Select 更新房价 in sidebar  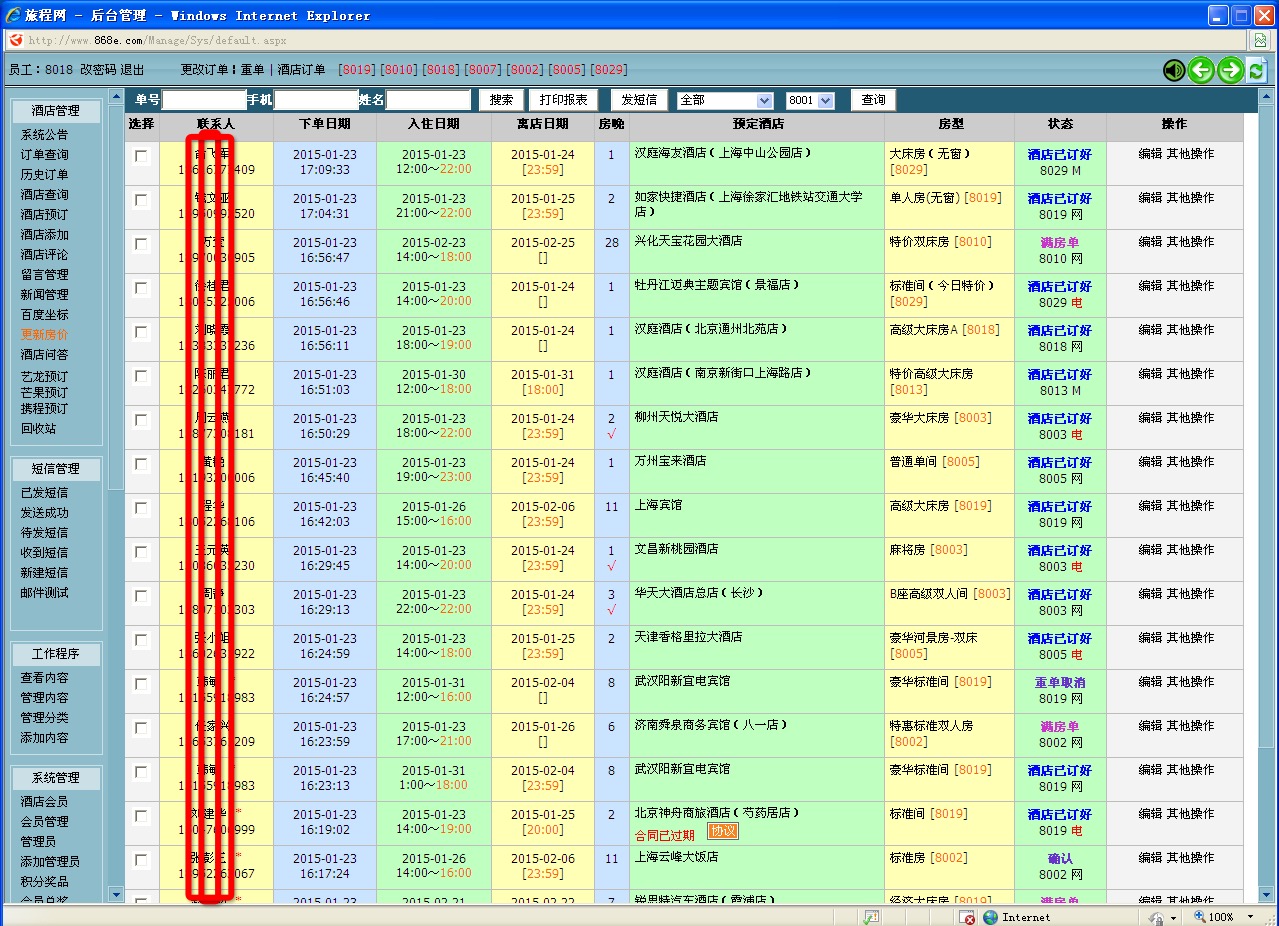point(45,335)
